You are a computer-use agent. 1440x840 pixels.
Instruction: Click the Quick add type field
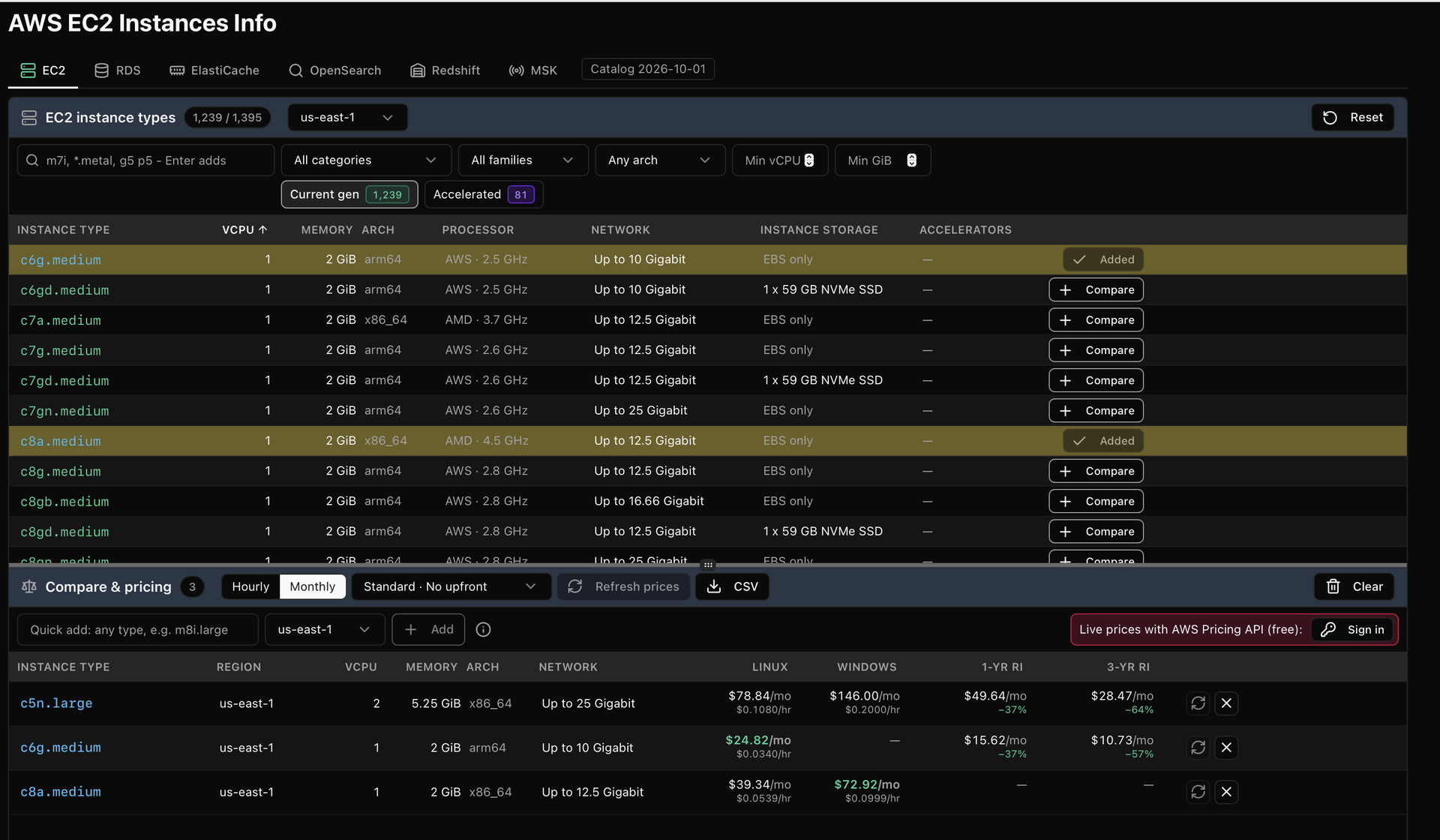[138, 630]
